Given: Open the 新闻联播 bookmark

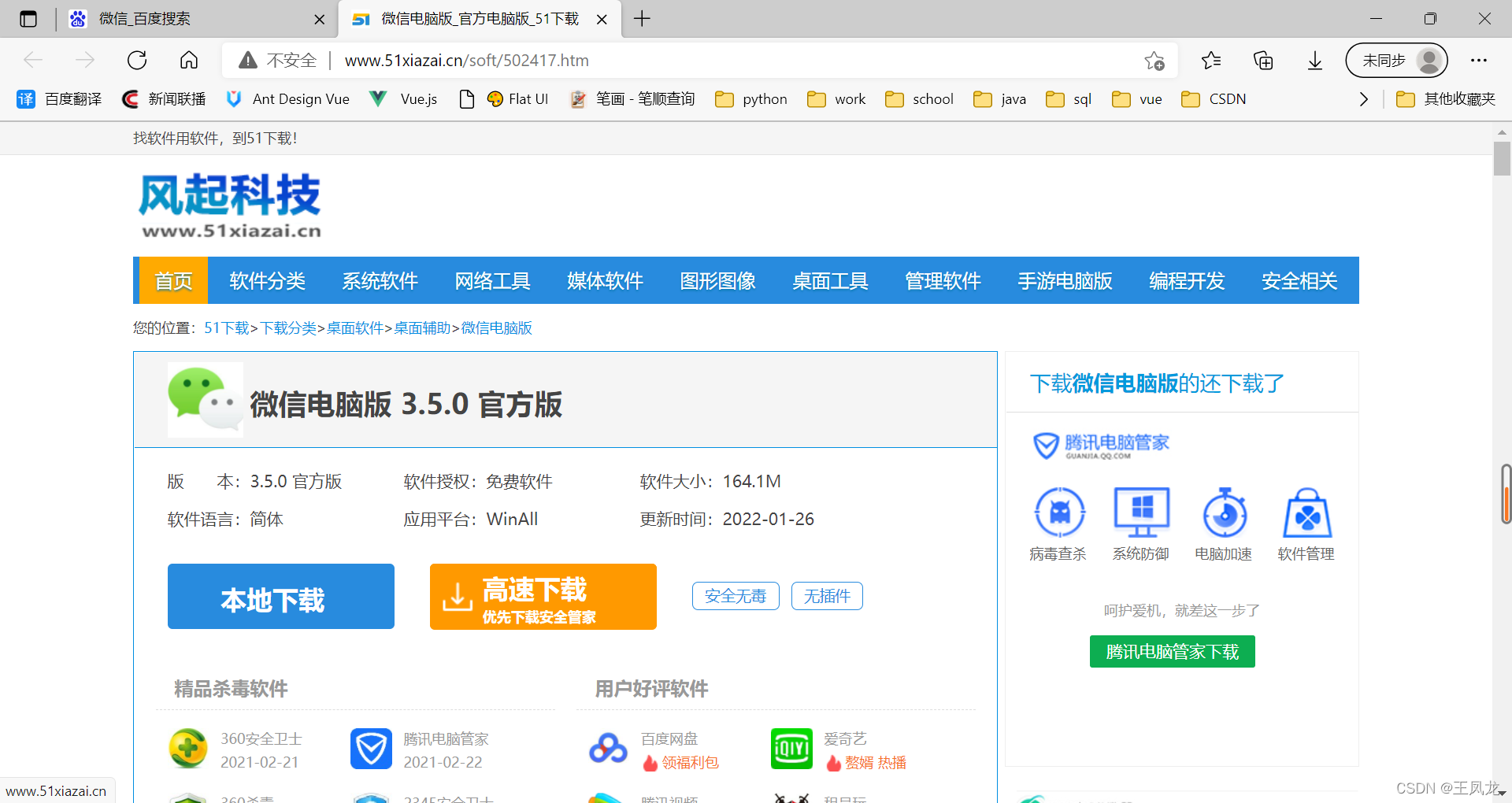Looking at the screenshot, I should pos(164,99).
